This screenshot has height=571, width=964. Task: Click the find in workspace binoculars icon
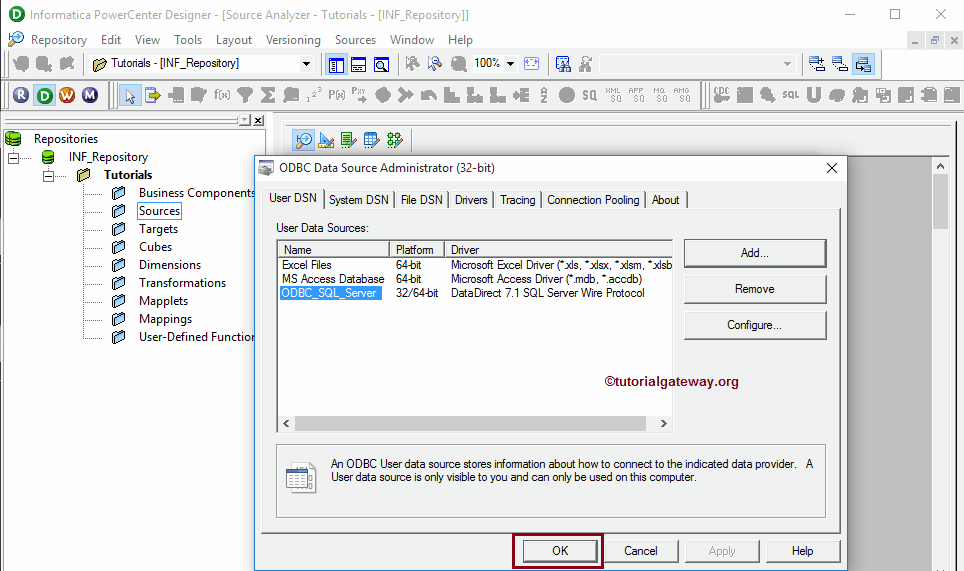pyautogui.click(x=563, y=64)
